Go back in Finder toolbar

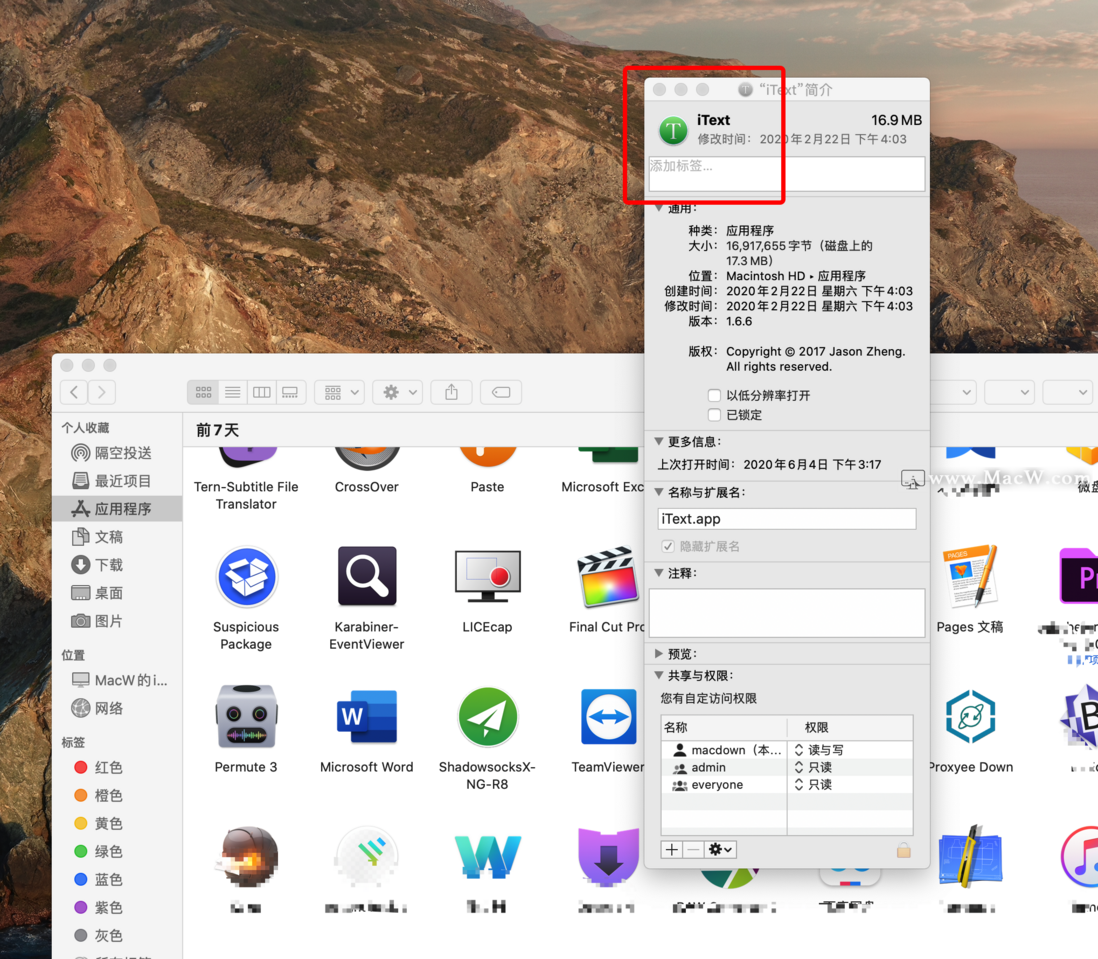tap(74, 392)
